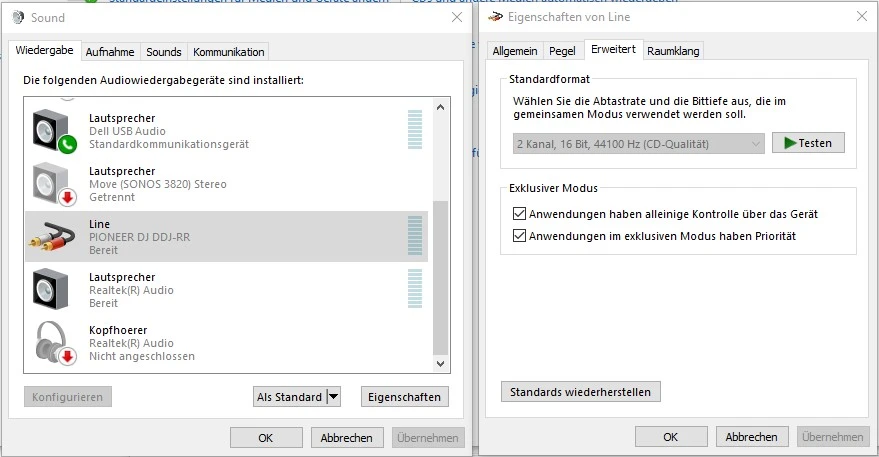Click the Sonos Move speaker icon
This screenshot has width=879, height=457.
(53, 184)
